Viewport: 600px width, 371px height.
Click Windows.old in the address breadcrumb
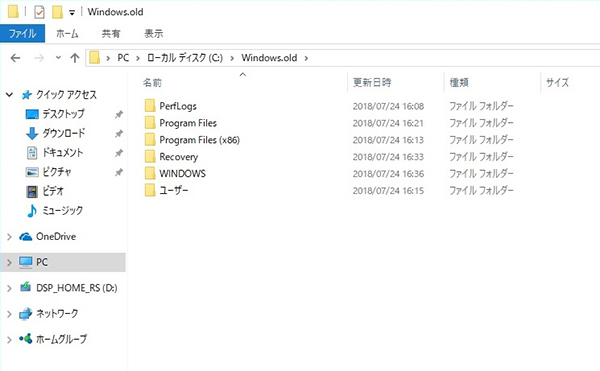[x=269, y=58]
